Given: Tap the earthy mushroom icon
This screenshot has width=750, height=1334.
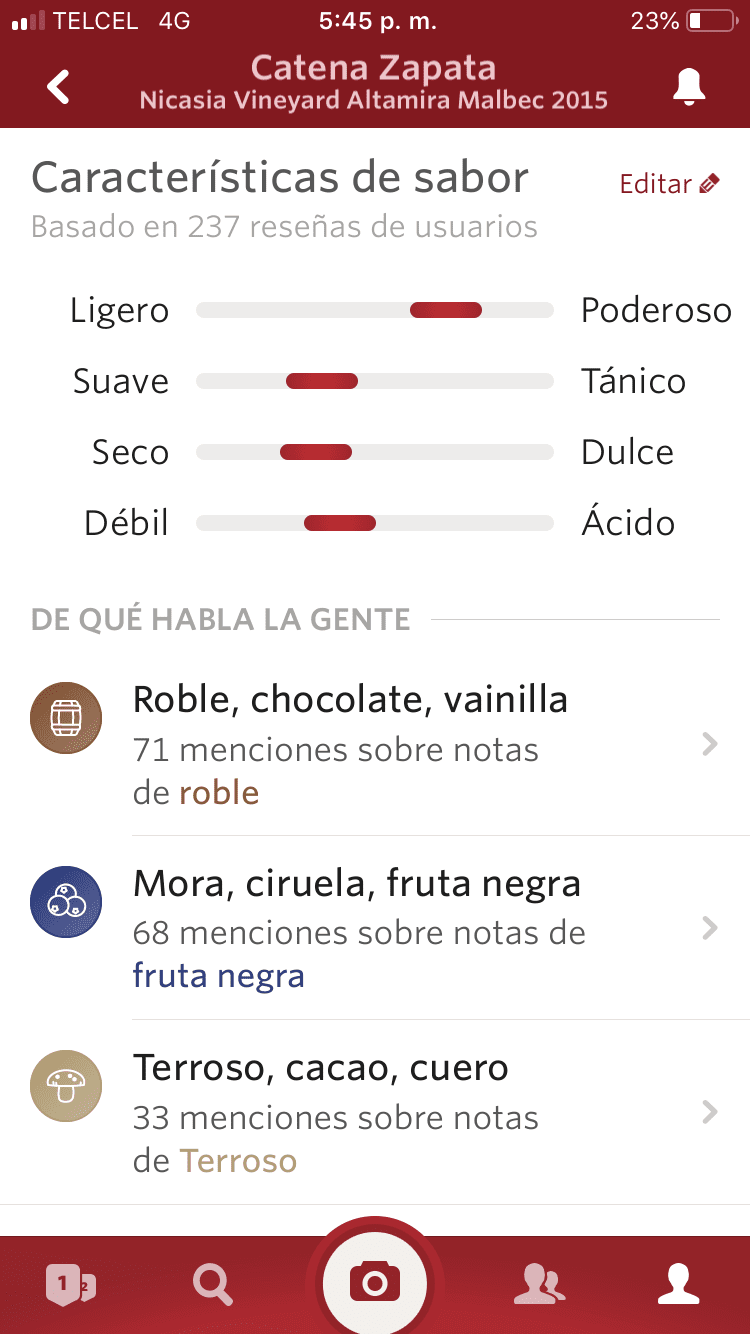Looking at the screenshot, I should click(x=66, y=1086).
